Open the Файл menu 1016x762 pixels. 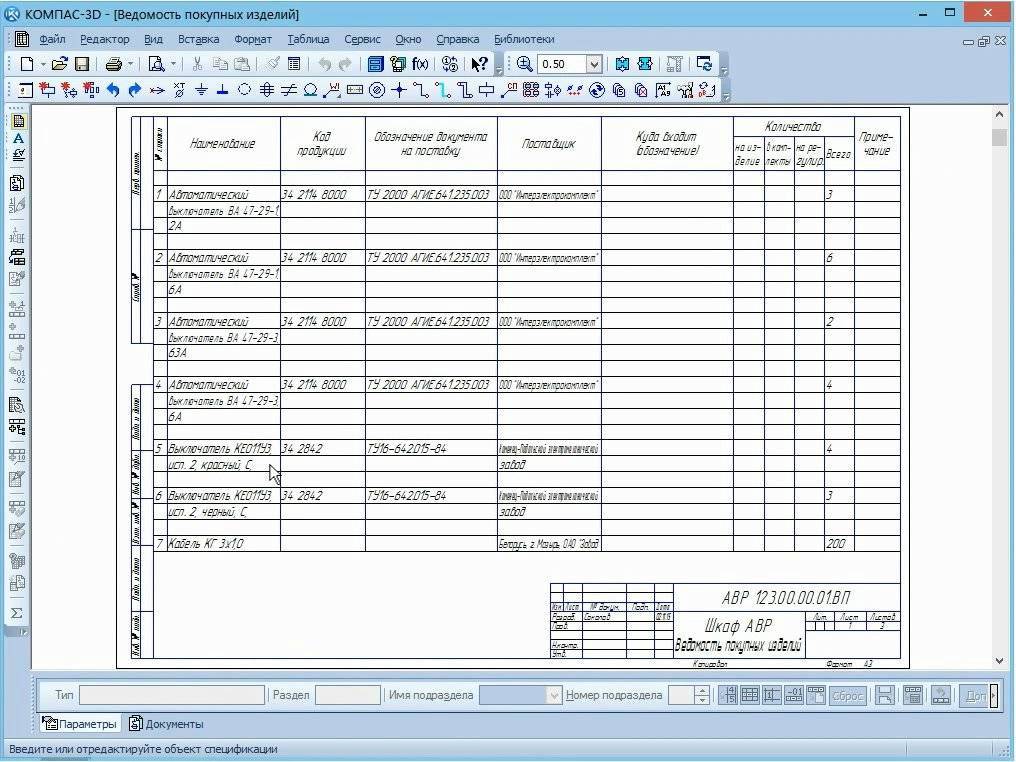(52, 39)
